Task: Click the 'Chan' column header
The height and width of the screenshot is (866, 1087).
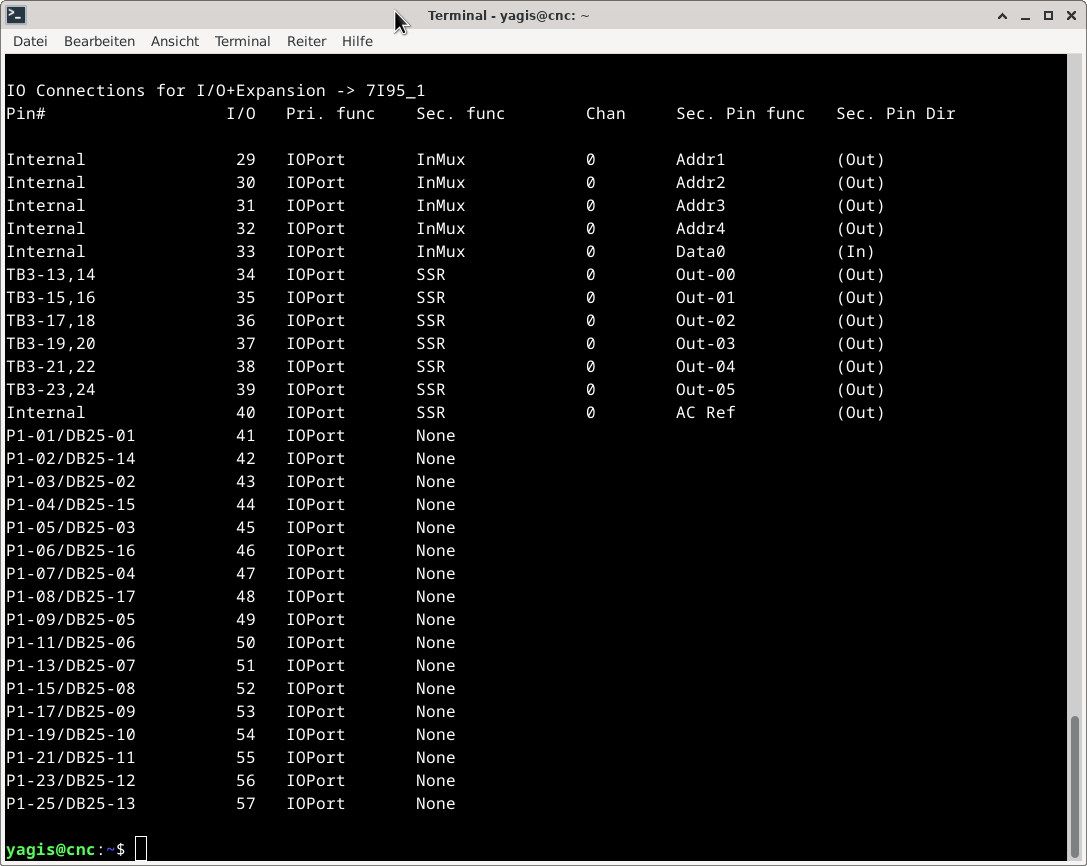Action: [605, 114]
